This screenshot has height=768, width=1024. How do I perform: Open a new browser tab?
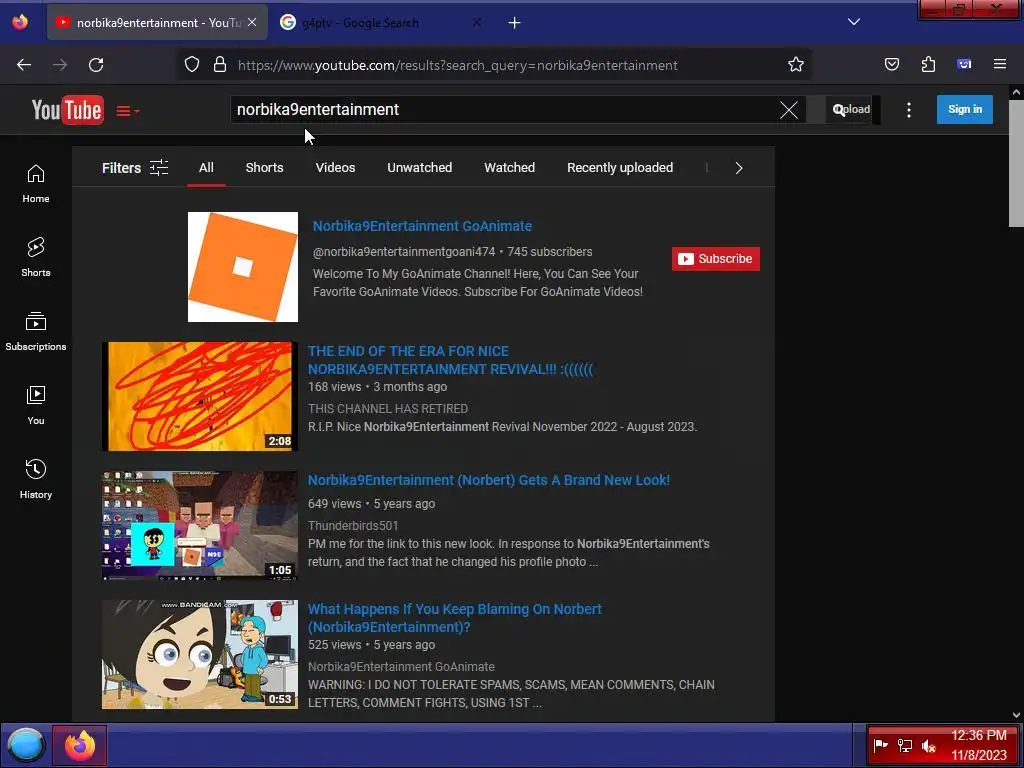coord(515,23)
